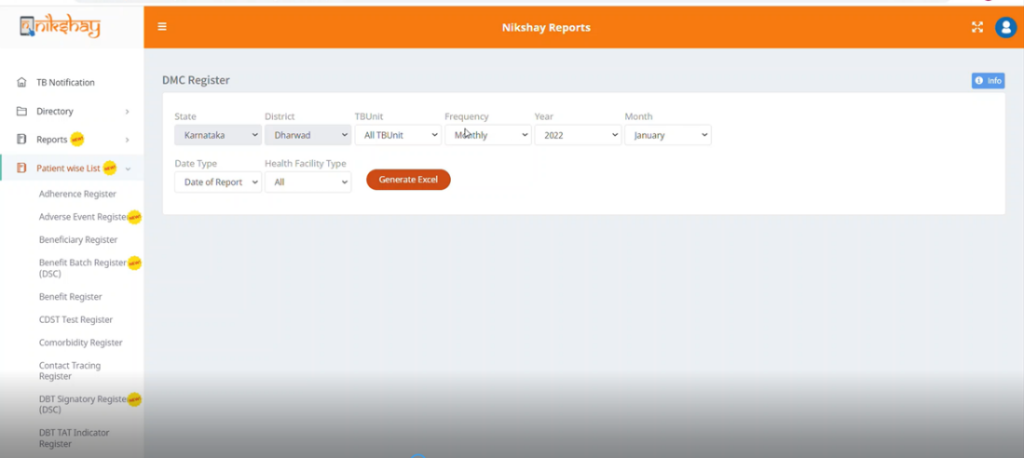
Task: Open Adverse Event Register
Action: tap(83, 217)
